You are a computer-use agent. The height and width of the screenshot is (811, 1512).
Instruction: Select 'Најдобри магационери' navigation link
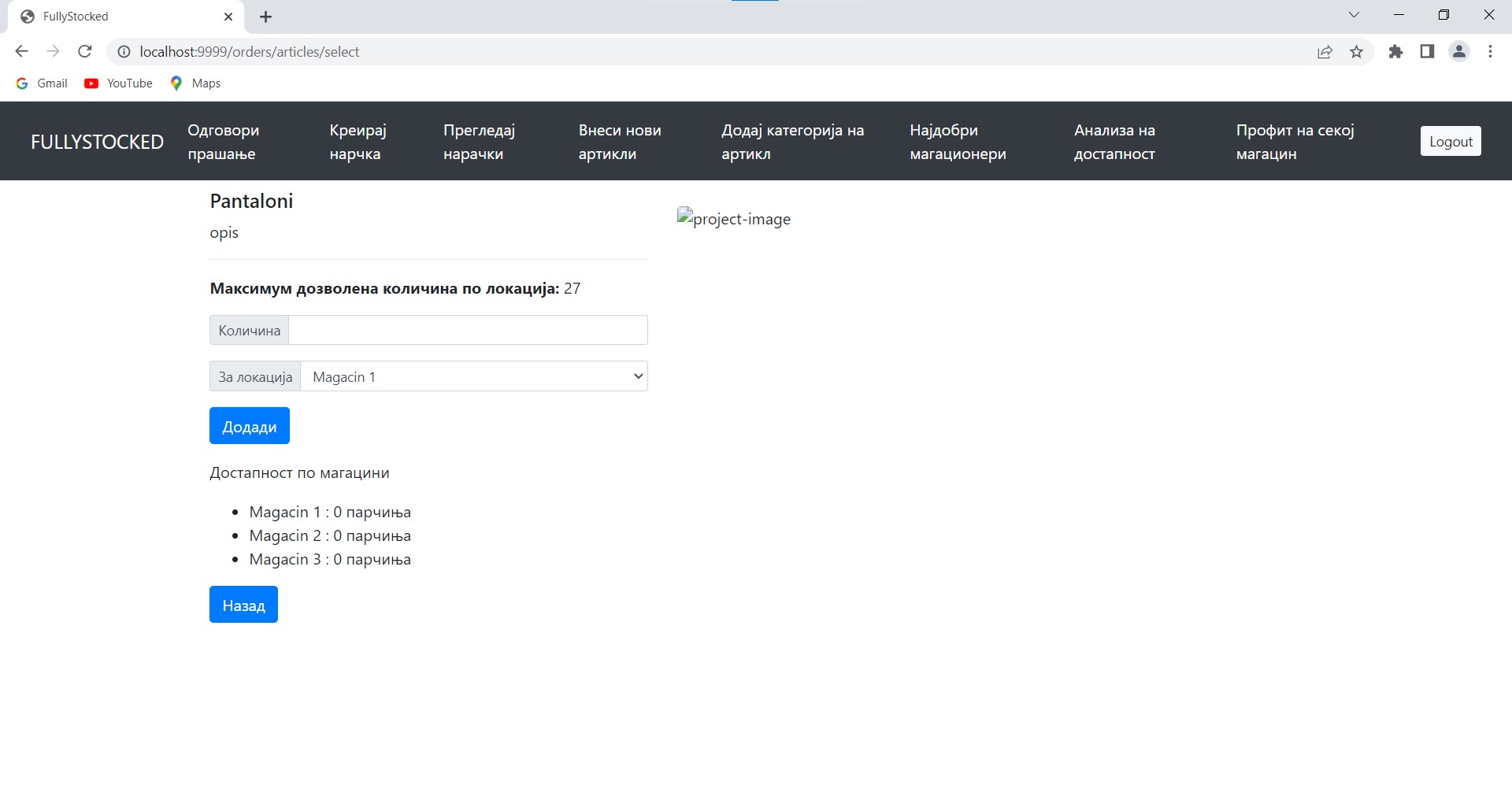tap(958, 142)
